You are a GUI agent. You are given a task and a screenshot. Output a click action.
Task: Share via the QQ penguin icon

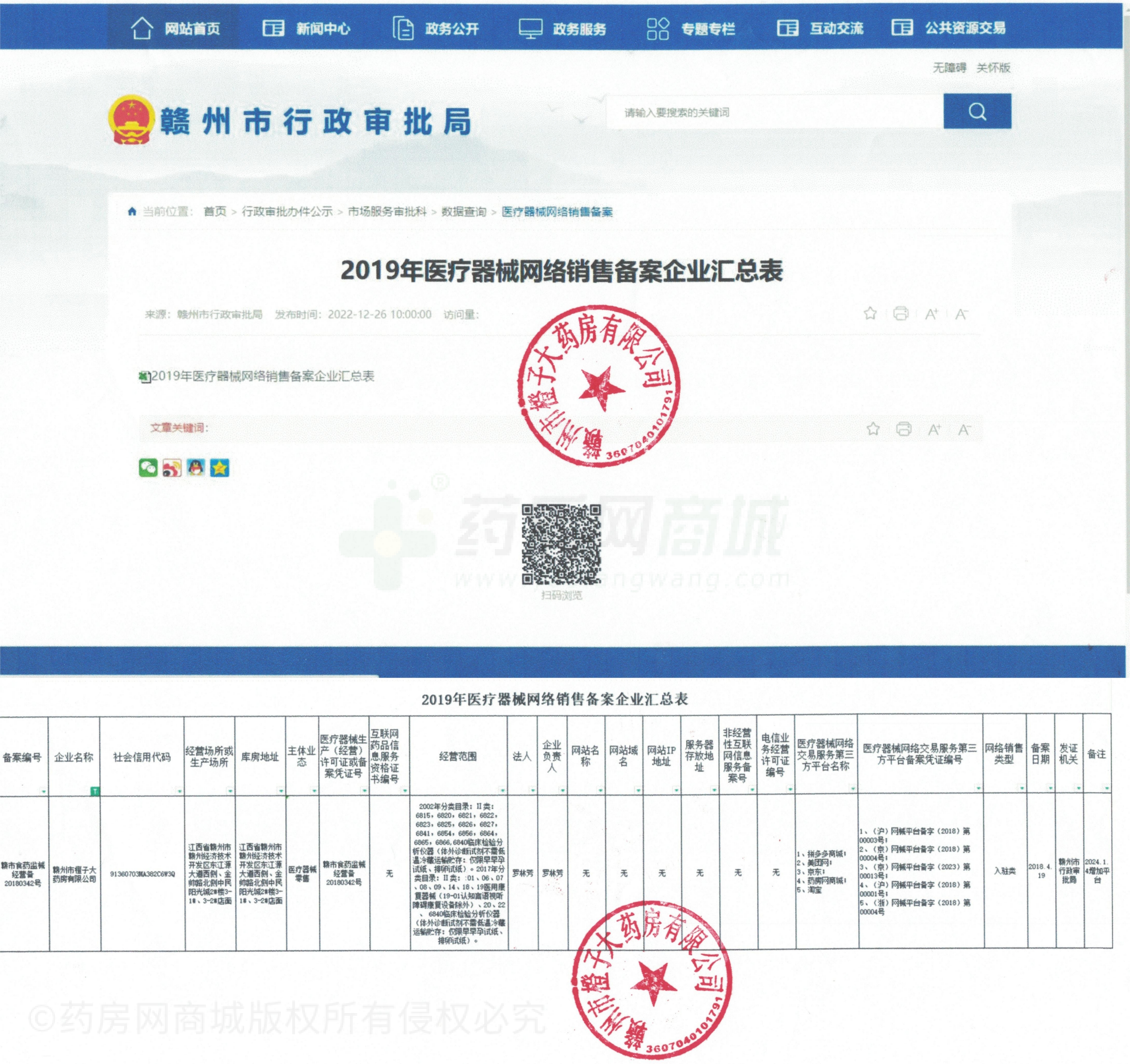point(196,467)
